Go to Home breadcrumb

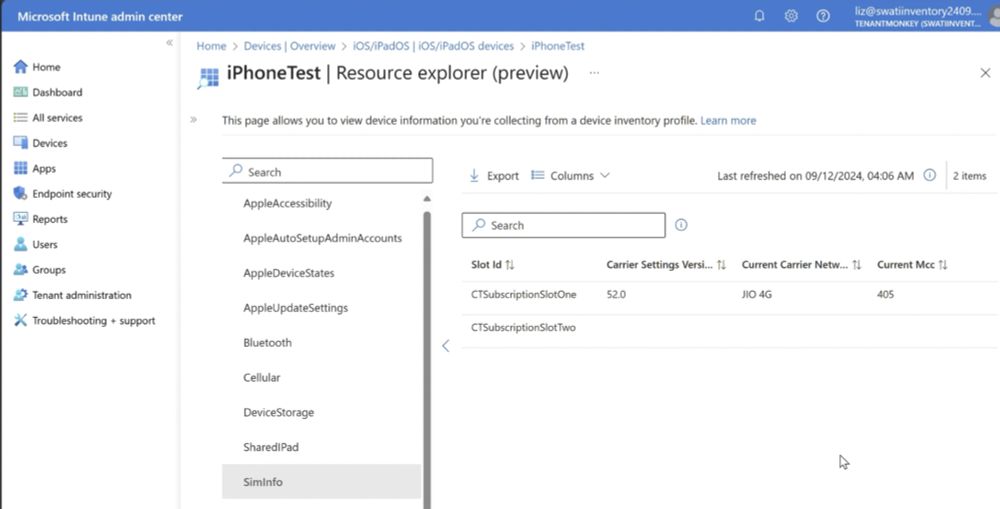click(211, 46)
